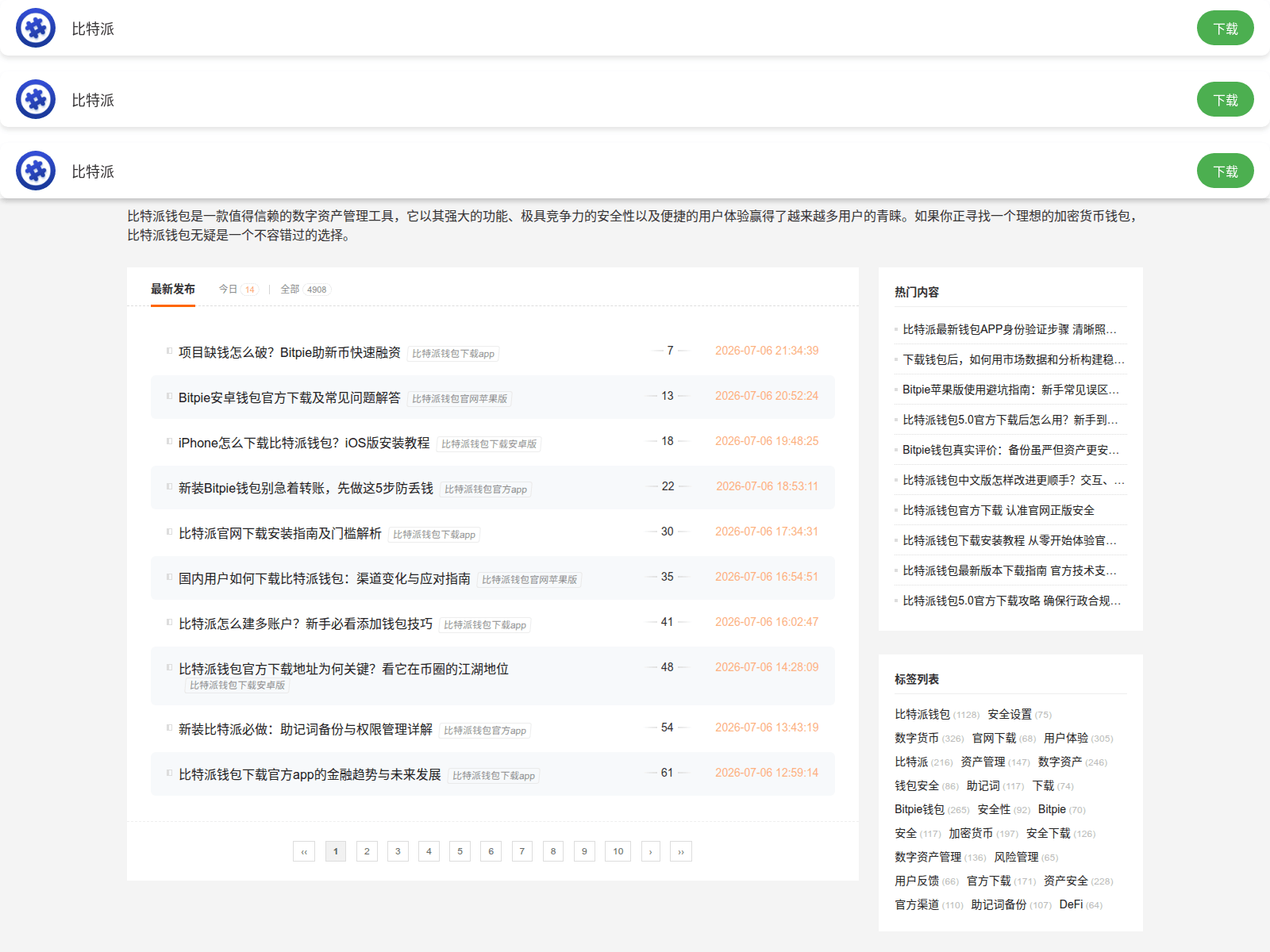Go to page 3
Viewport: 1270px width, 952px height.
click(x=398, y=851)
